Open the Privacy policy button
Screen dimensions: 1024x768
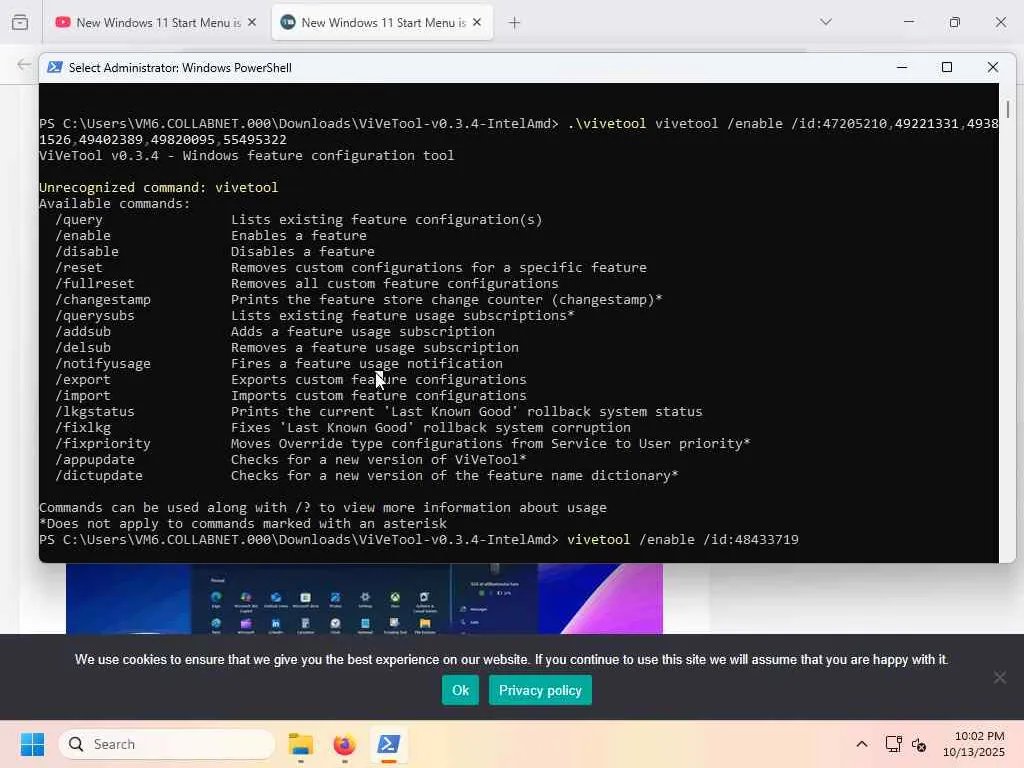[x=540, y=690]
